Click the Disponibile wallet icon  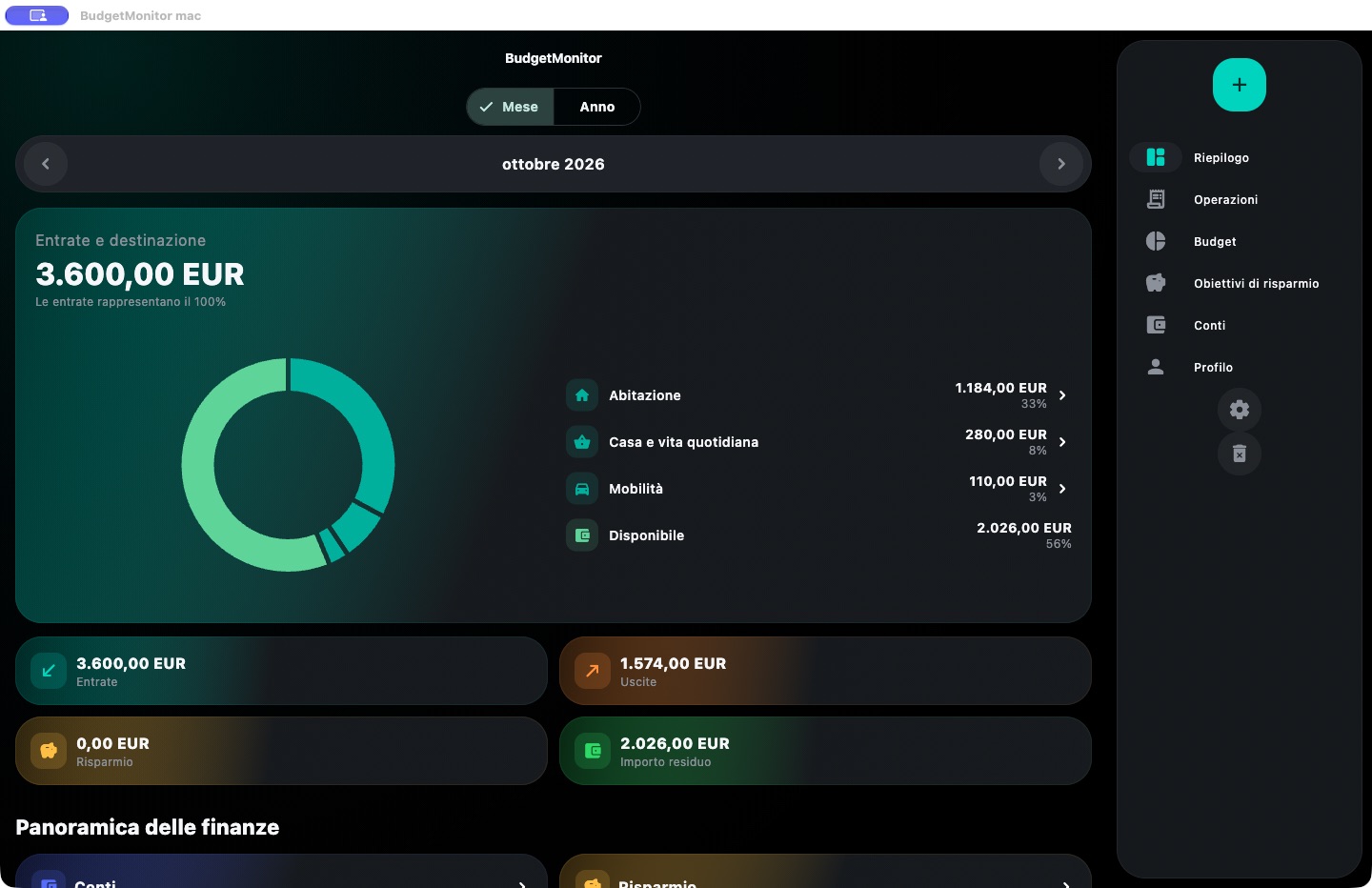tap(582, 535)
